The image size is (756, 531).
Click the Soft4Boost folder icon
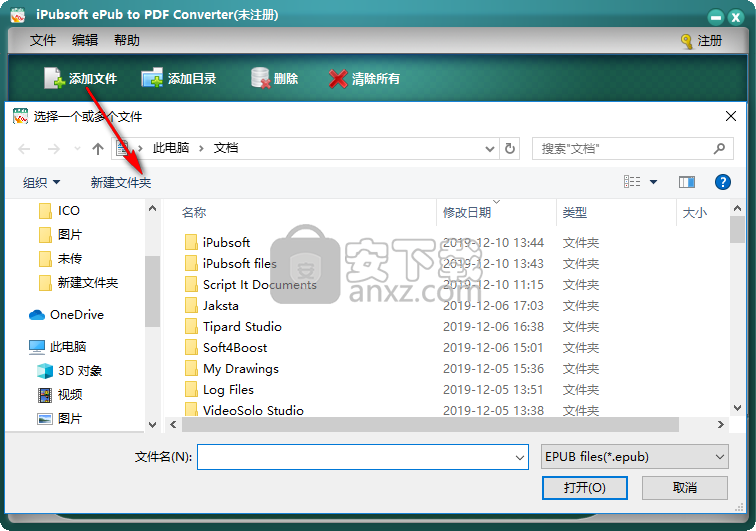(x=191, y=347)
